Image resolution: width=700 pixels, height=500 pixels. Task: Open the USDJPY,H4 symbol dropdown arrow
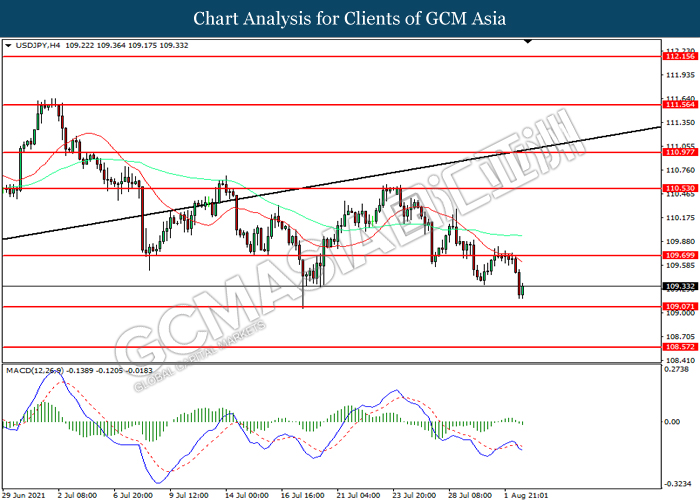point(8,46)
